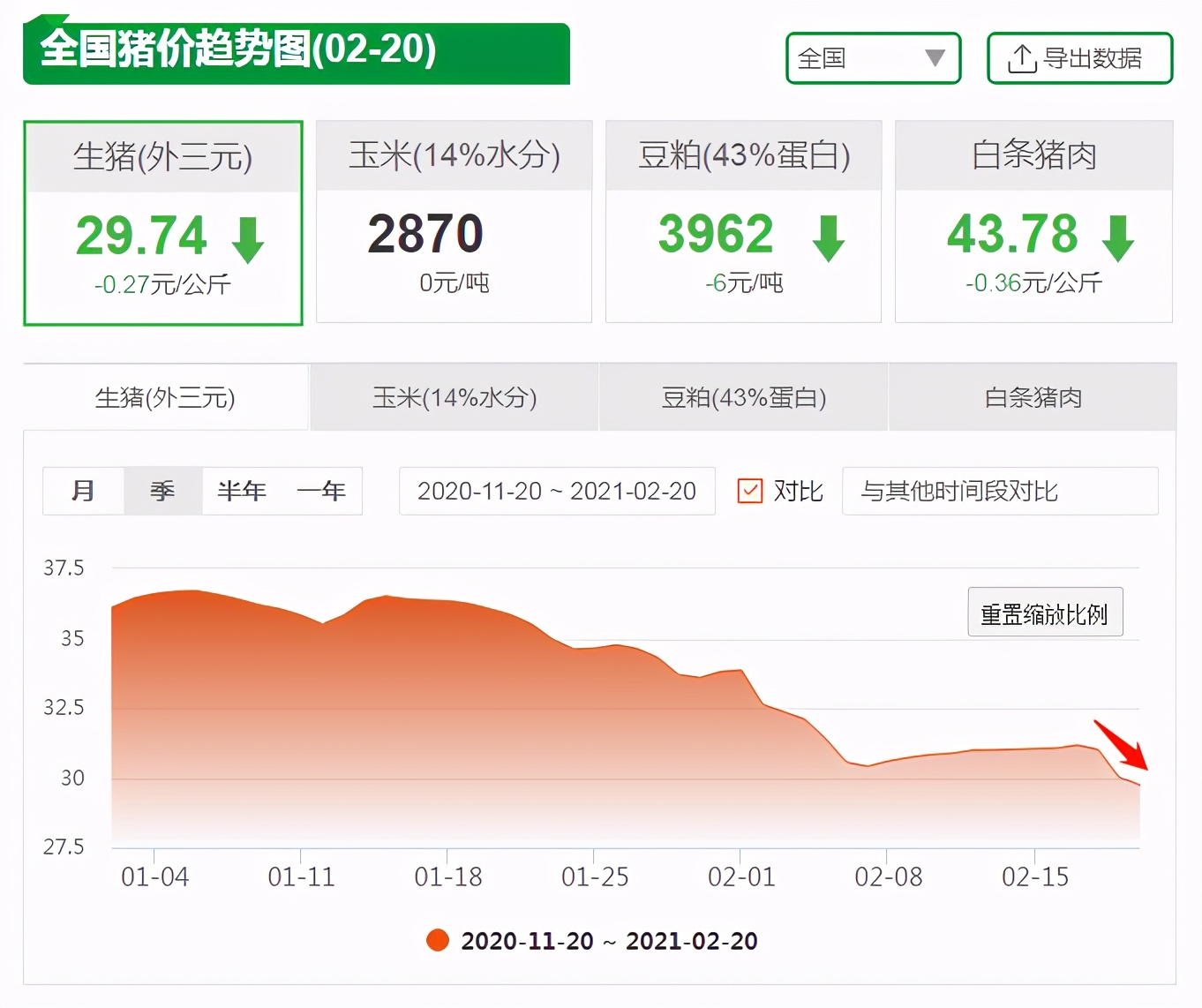The height and width of the screenshot is (1008, 1202).
Task: Click the 37.5 y-axis label
Action: pos(64,568)
